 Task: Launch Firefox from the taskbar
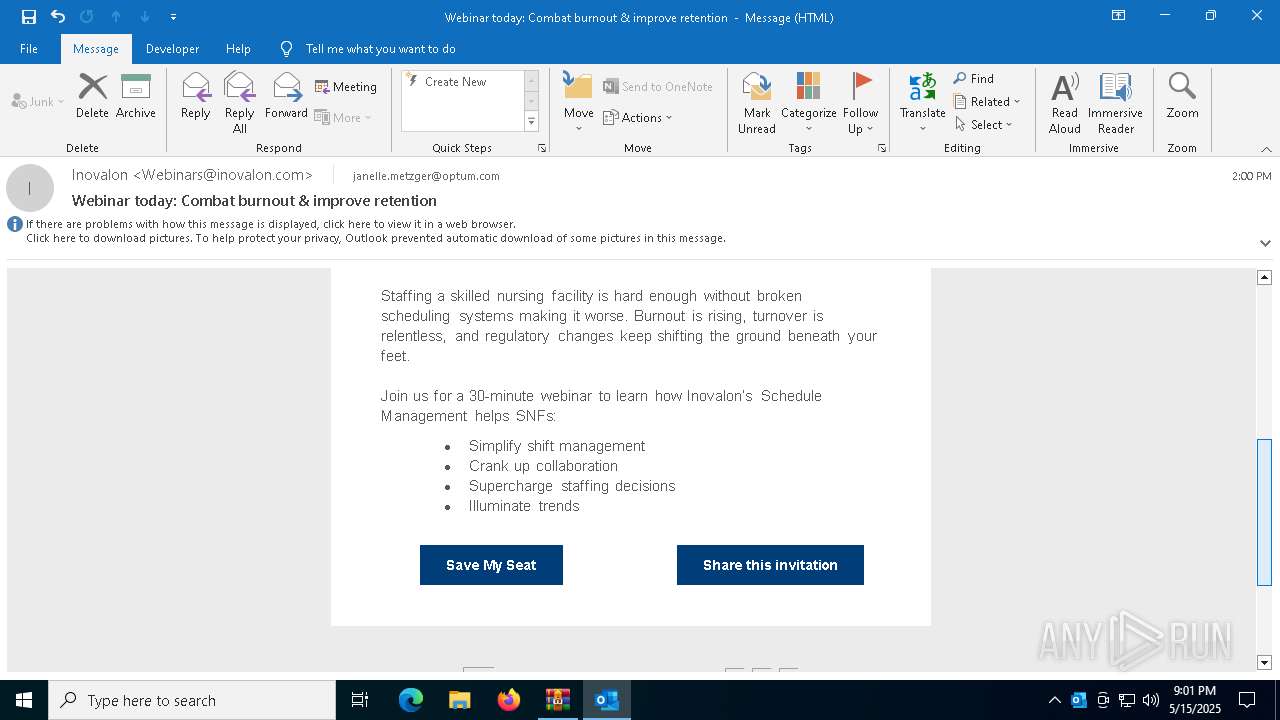coord(509,700)
